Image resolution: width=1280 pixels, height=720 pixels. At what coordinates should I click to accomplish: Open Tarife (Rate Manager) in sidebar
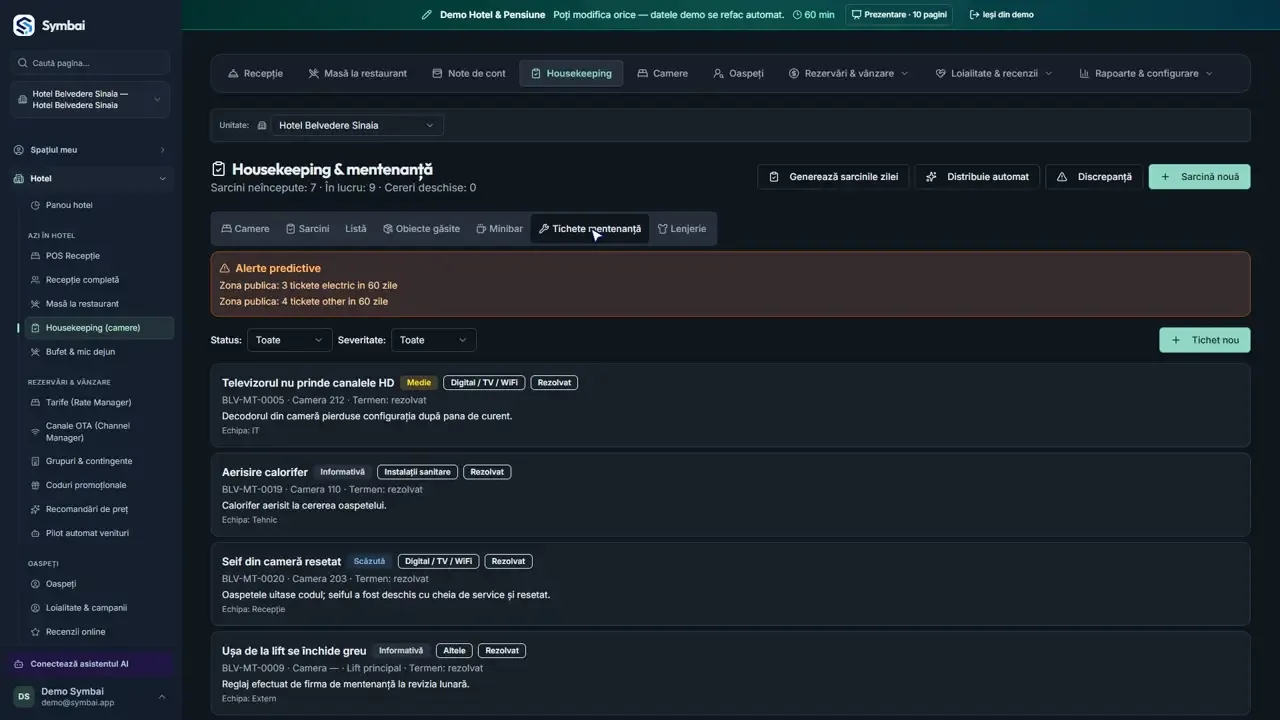(x=98, y=402)
